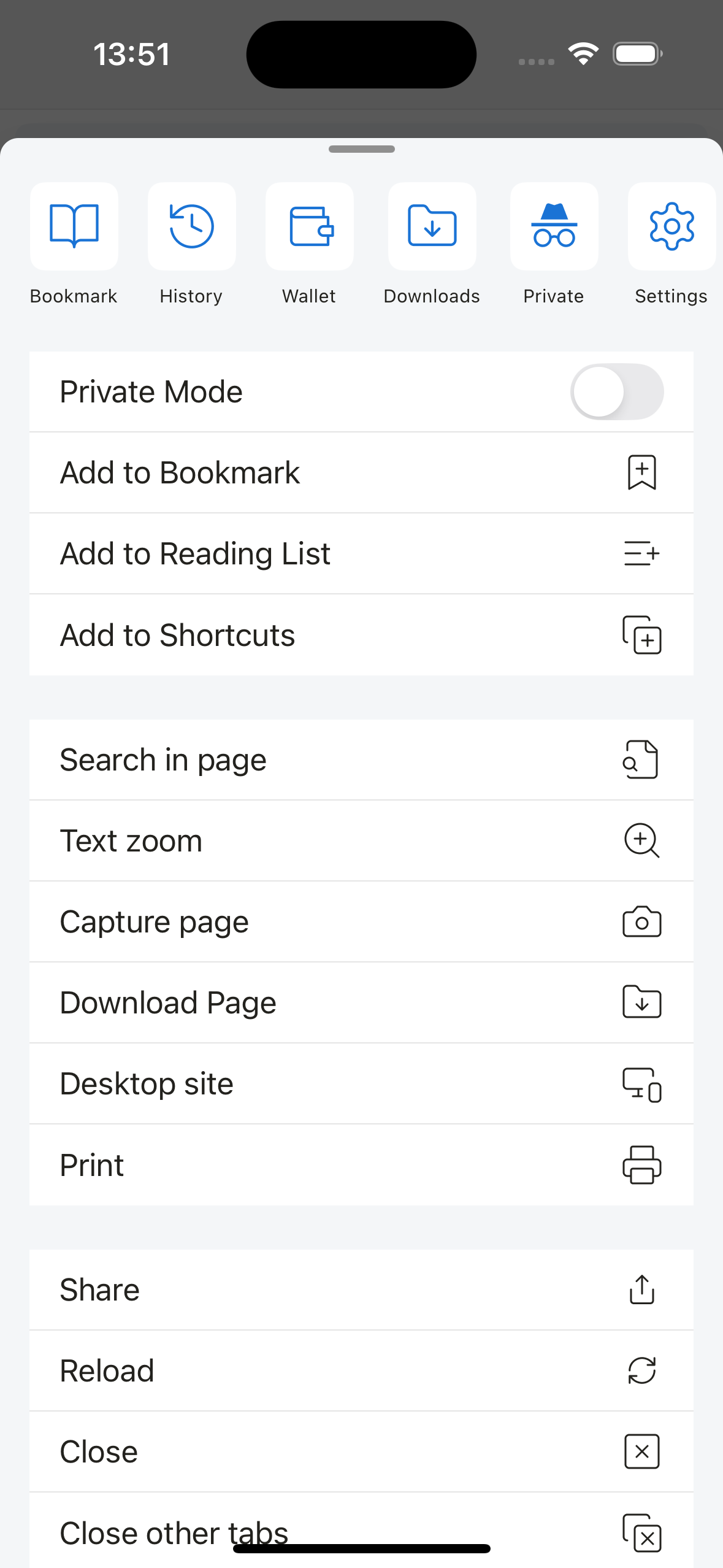Choose Add to Reading List
This screenshot has width=723, height=1568.
pyautogui.click(x=361, y=554)
